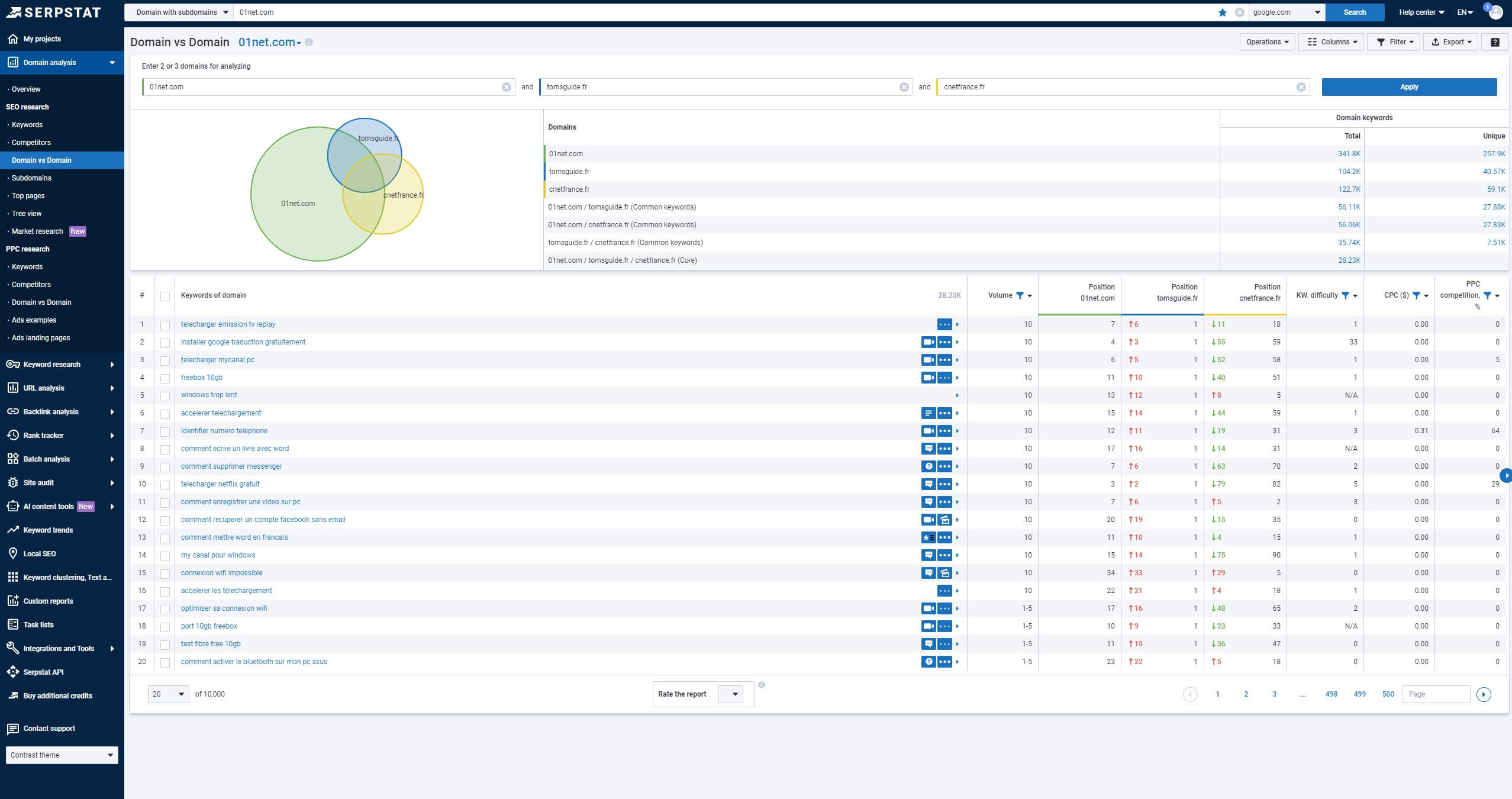The width and height of the screenshot is (1512, 799).
Task: Check the box for telecharger netflix gratuit
Action: click(165, 485)
